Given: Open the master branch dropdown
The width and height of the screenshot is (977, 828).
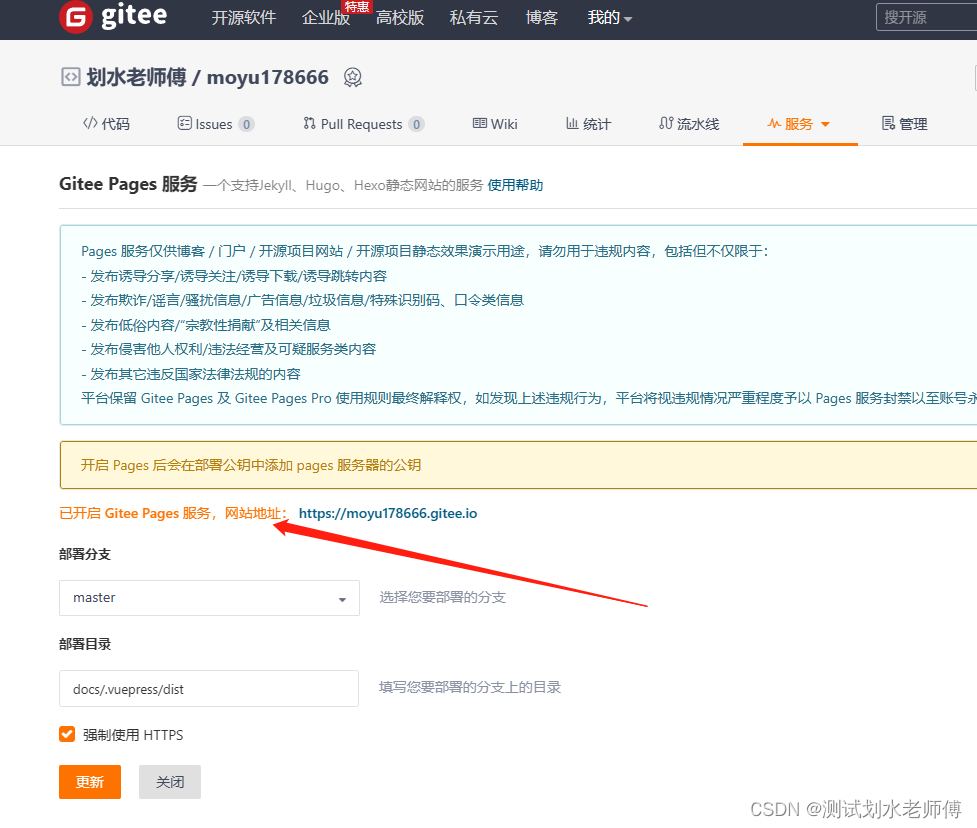Looking at the screenshot, I should [209, 598].
